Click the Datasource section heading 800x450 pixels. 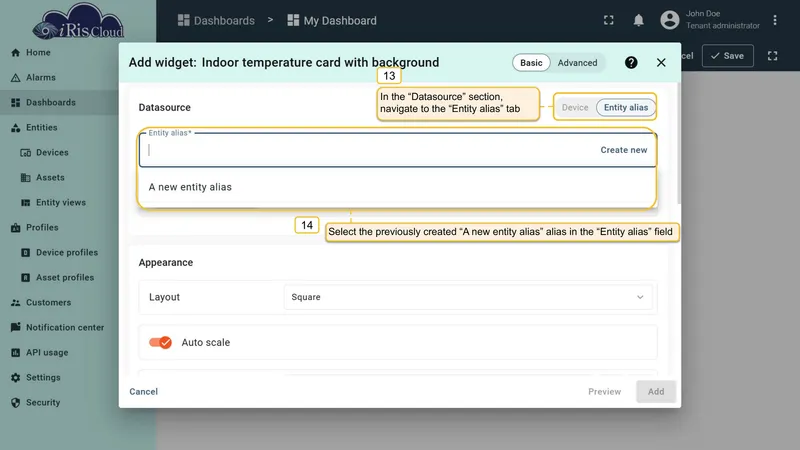[164, 108]
